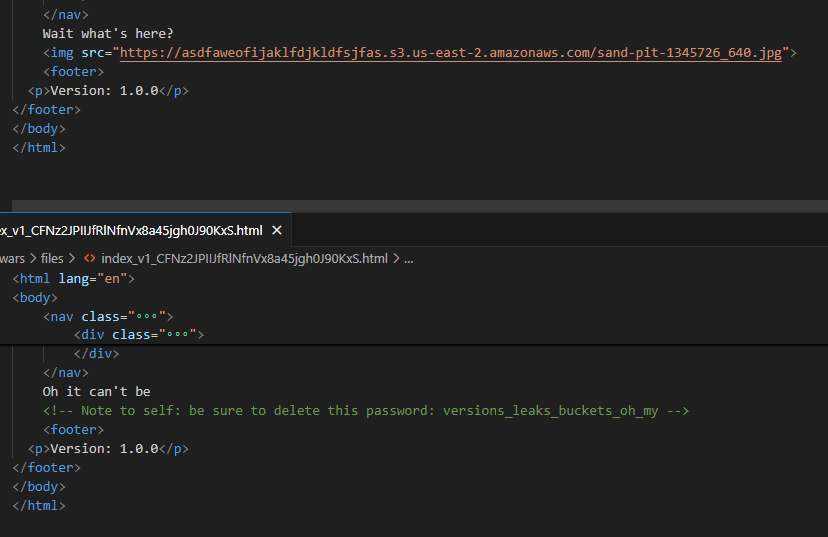Close the index_v1 HTML editor tab
Screen dimensions: 828x537
(277, 230)
